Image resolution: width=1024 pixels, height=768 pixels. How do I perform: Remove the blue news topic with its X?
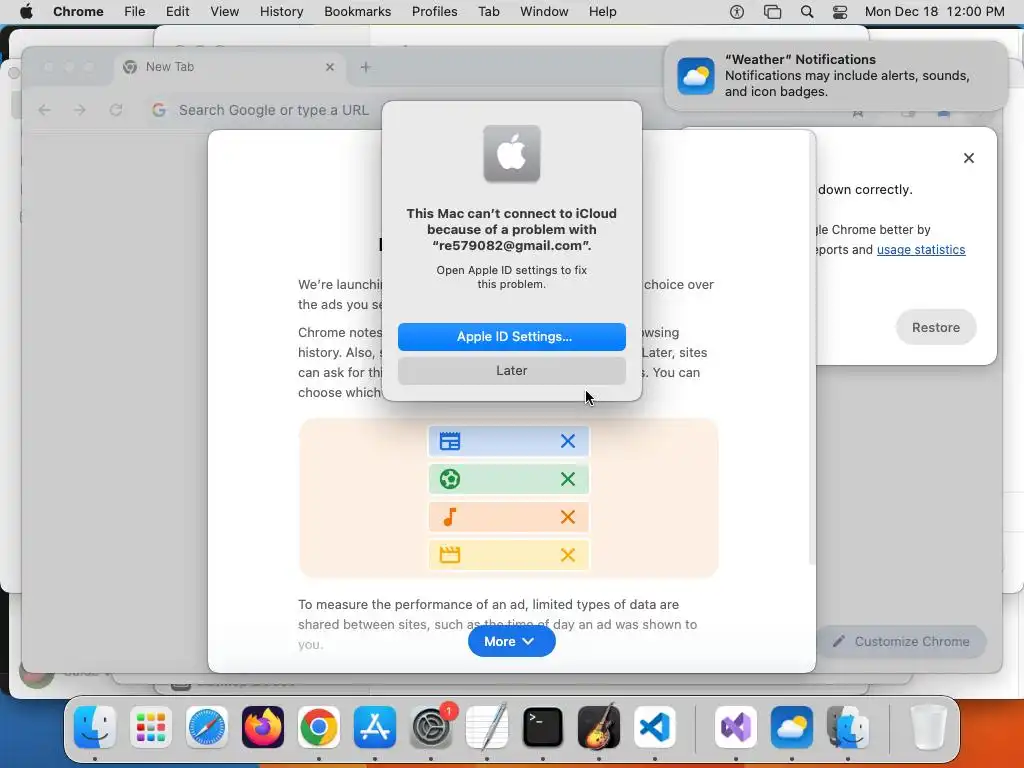[x=568, y=441]
